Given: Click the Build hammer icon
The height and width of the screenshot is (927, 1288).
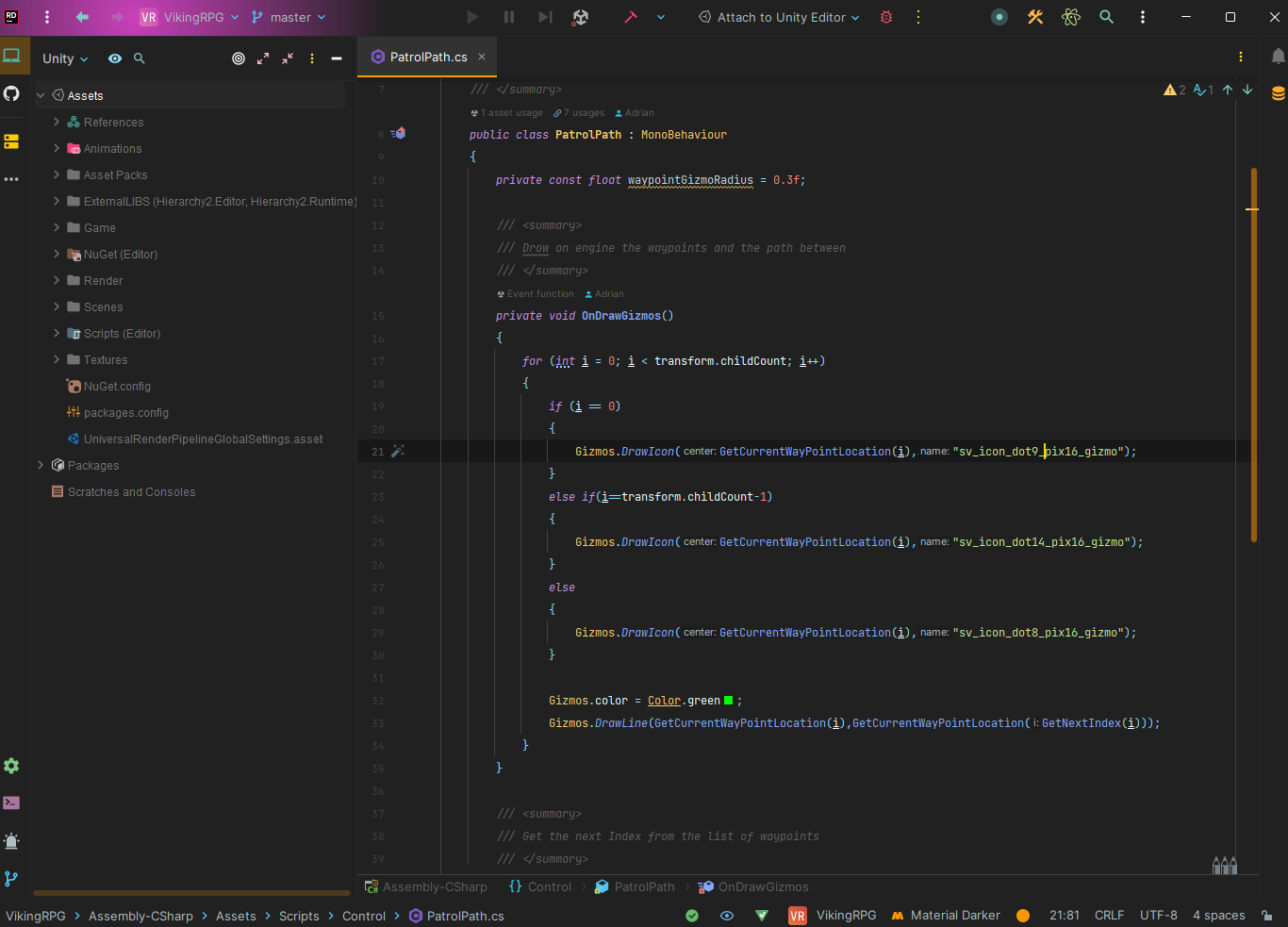Looking at the screenshot, I should (x=631, y=17).
